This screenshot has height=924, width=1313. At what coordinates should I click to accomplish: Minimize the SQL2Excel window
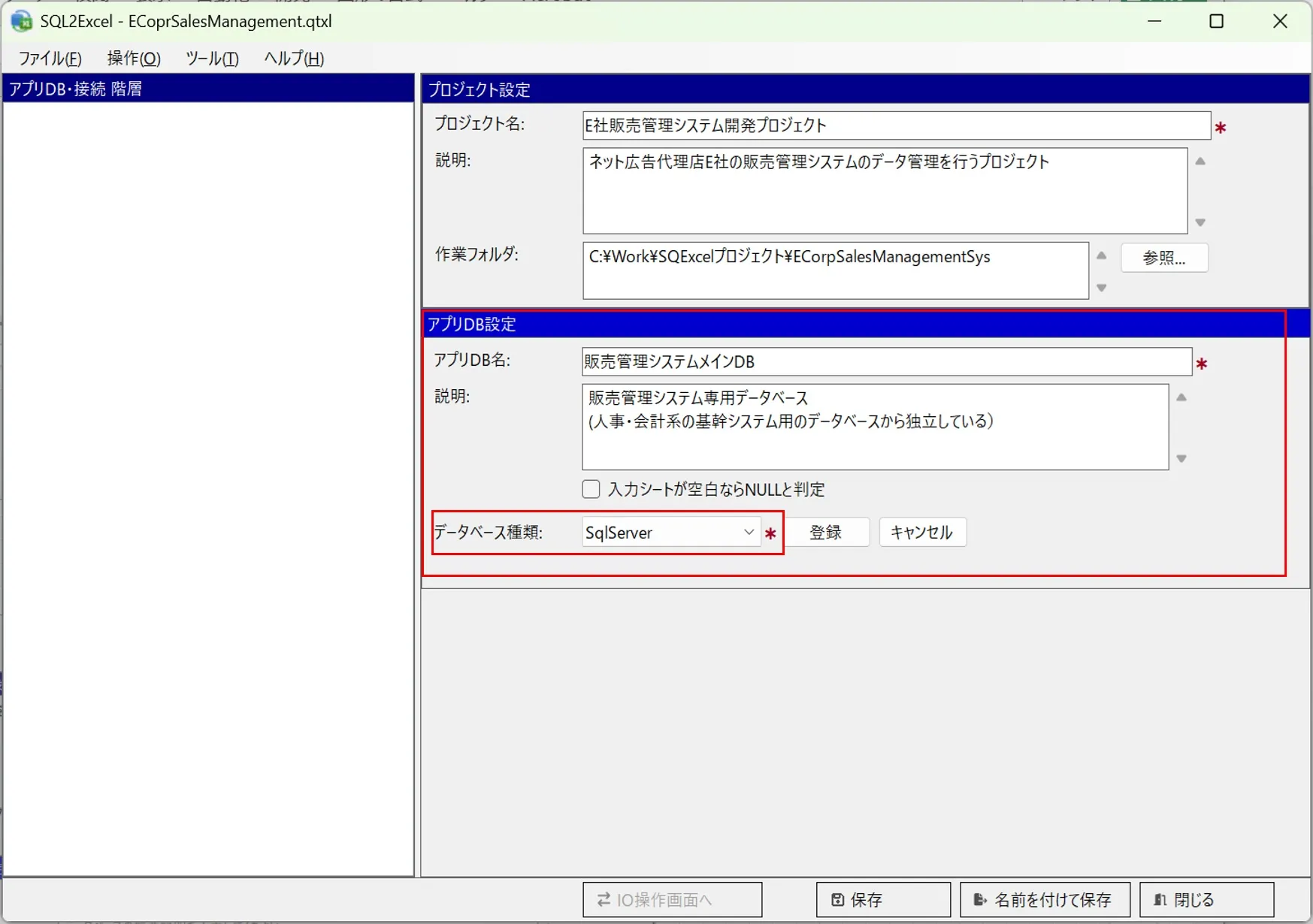[x=1154, y=21]
